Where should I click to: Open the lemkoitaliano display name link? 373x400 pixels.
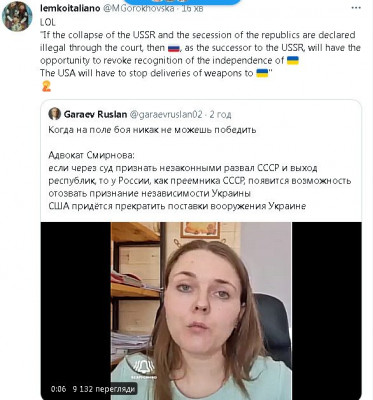[x=70, y=8]
